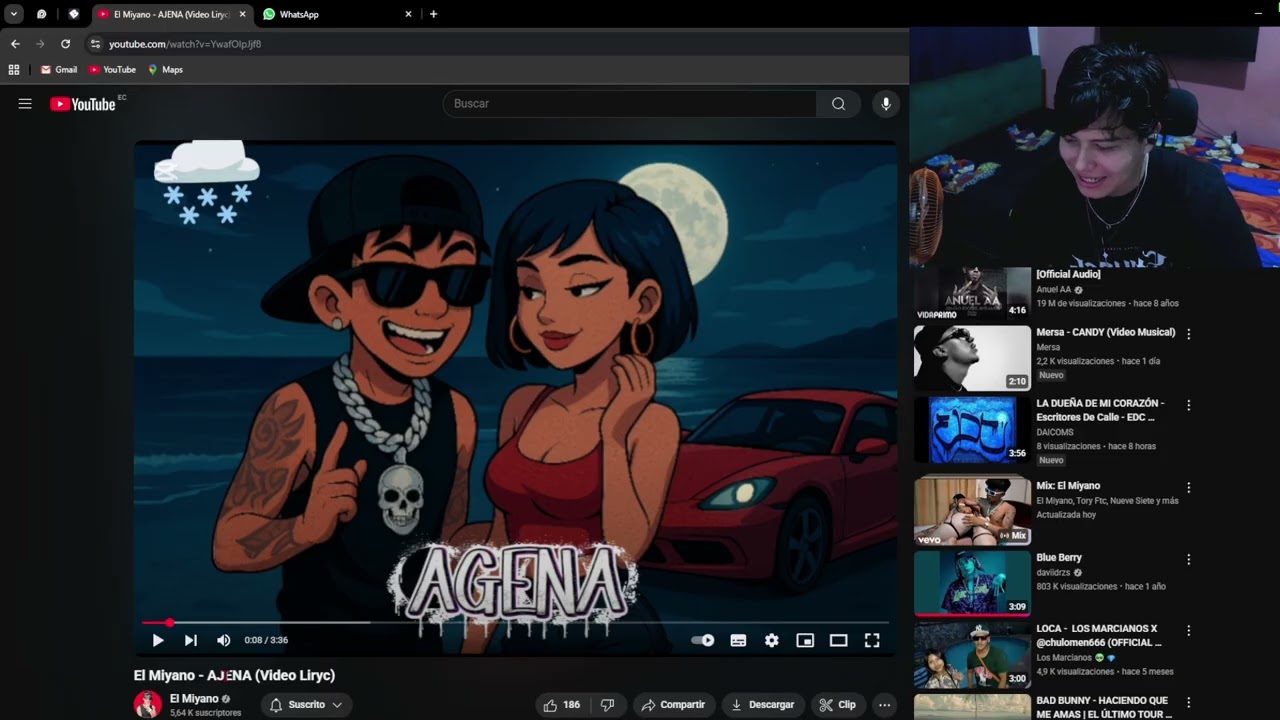The width and height of the screenshot is (1280, 720).
Task: Go to the YouTube home logo
Action: click(x=83, y=104)
